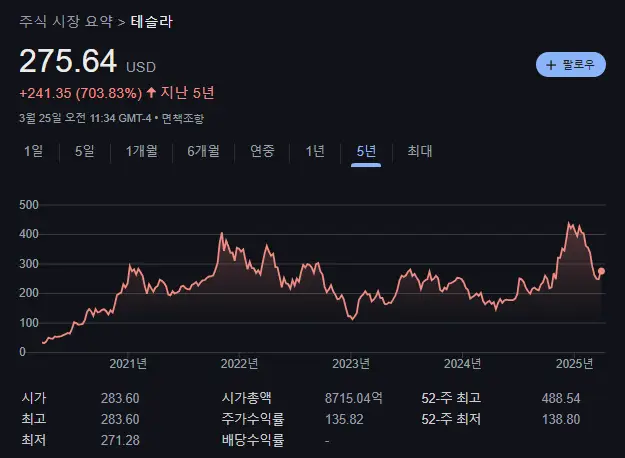The image size is (625, 458).
Task: Click the 시가총액 value 8715.04억
Action: click(x=354, y=398)
